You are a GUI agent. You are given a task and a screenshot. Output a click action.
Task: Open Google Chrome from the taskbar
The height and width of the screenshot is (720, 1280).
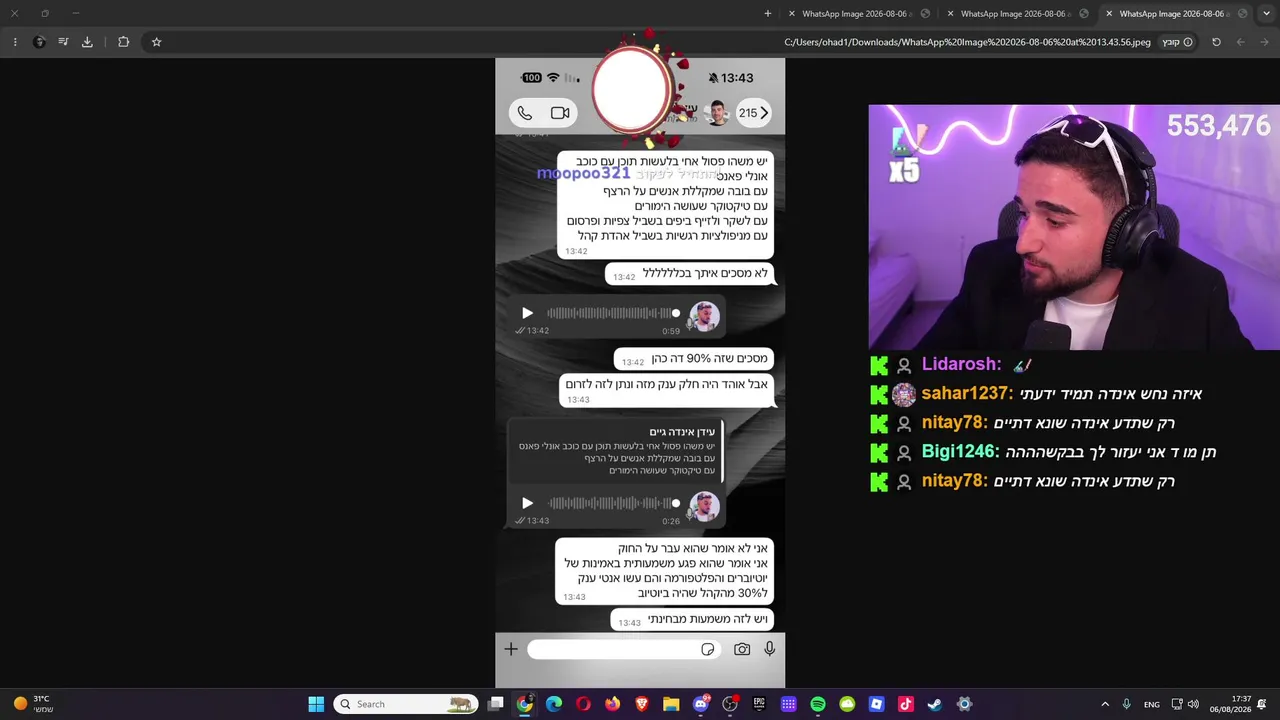point(525,704)
